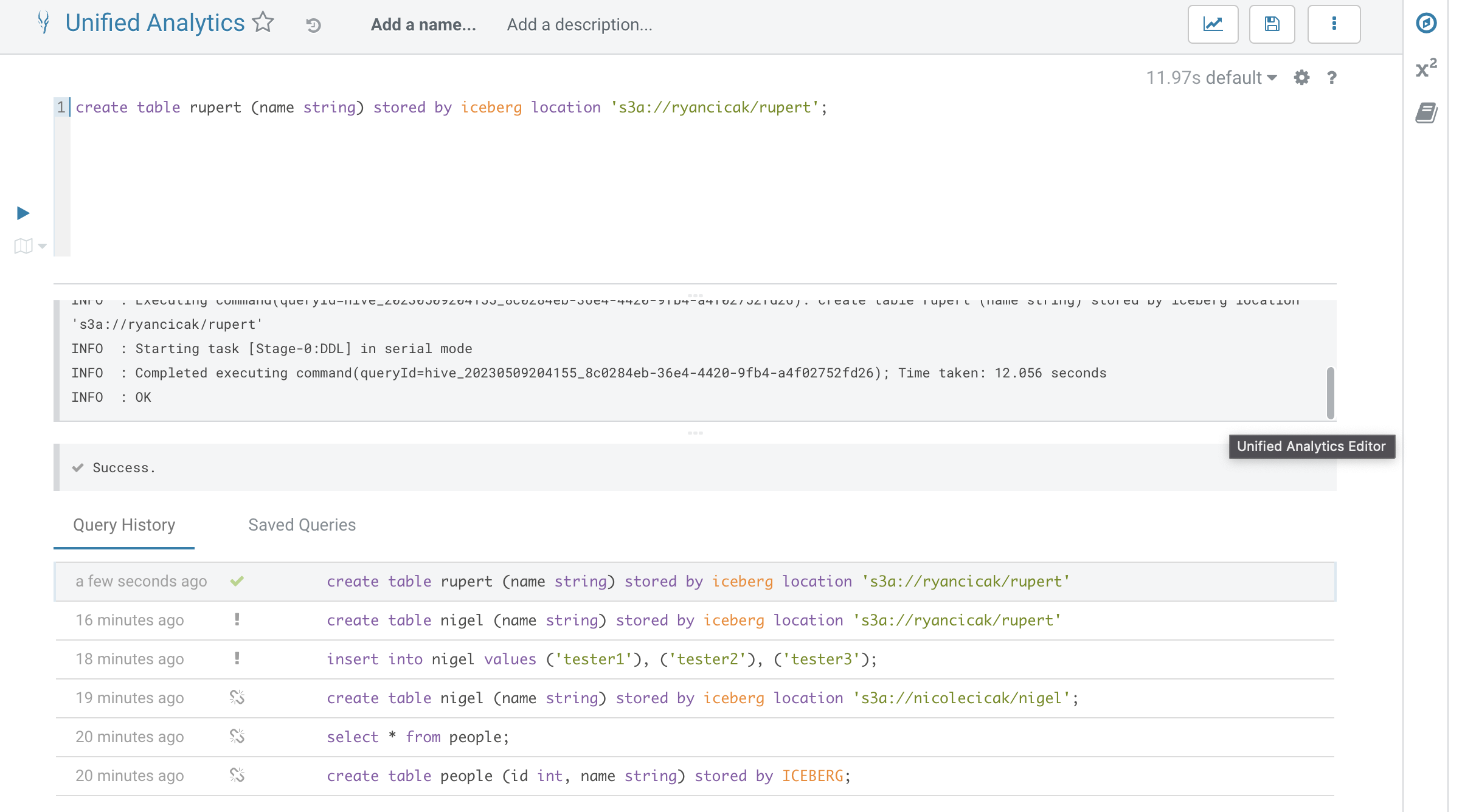Open the documentation book icon

(x=1426, y=112)
